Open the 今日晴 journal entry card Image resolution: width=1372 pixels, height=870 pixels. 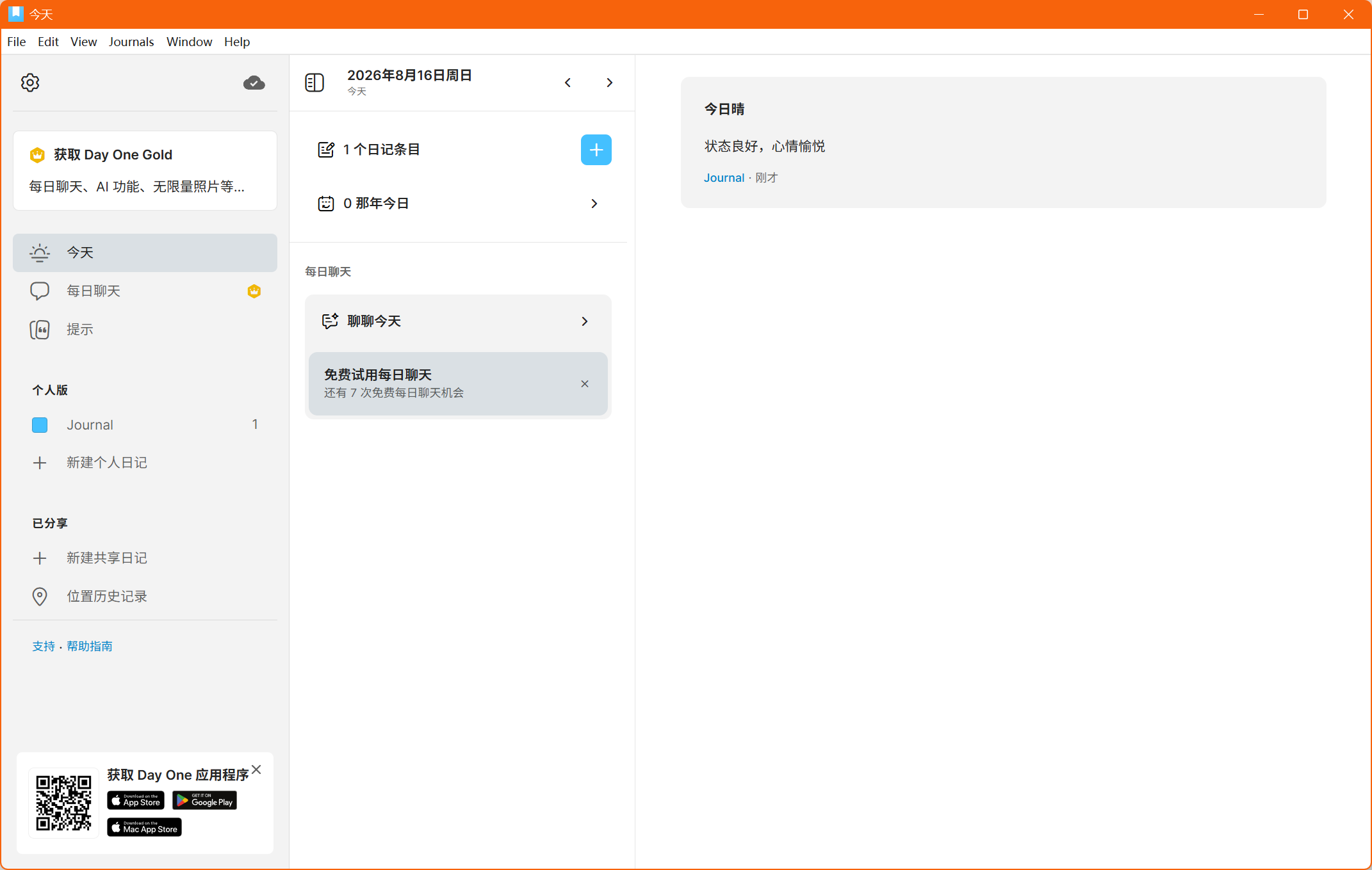coord(1003,142)
